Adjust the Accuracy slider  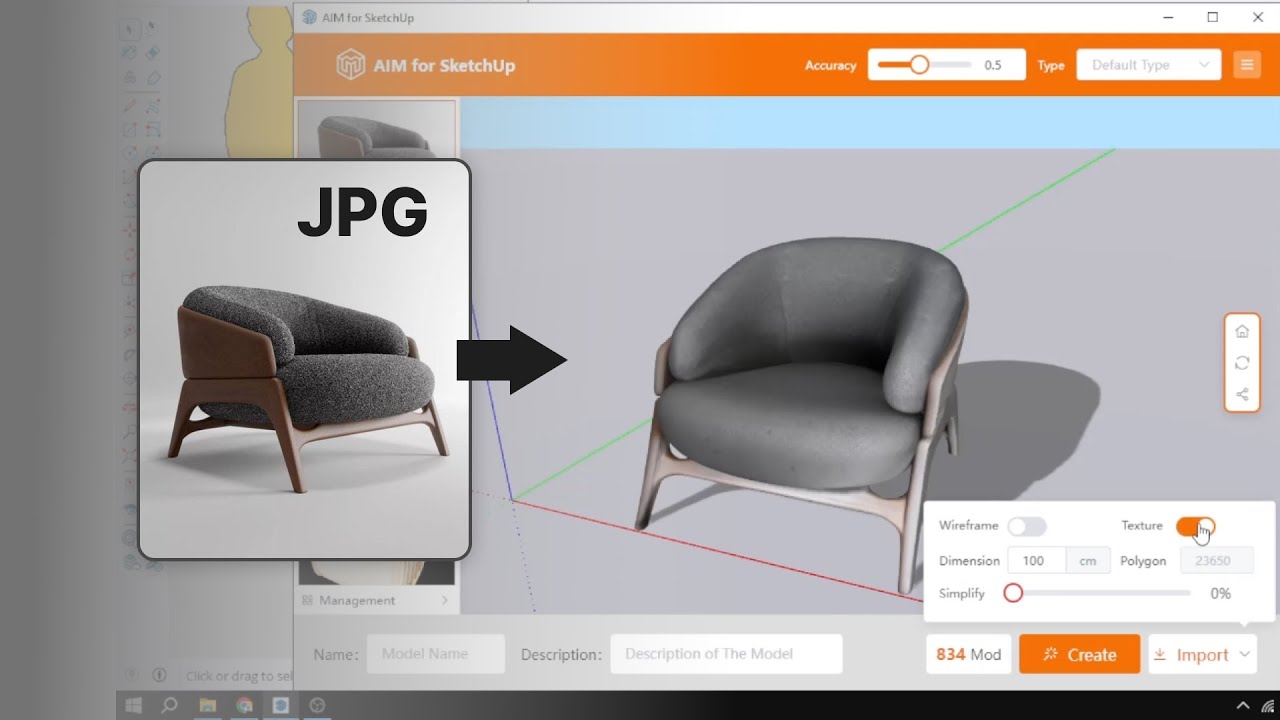pyautogui.click(x=919, y=65)
